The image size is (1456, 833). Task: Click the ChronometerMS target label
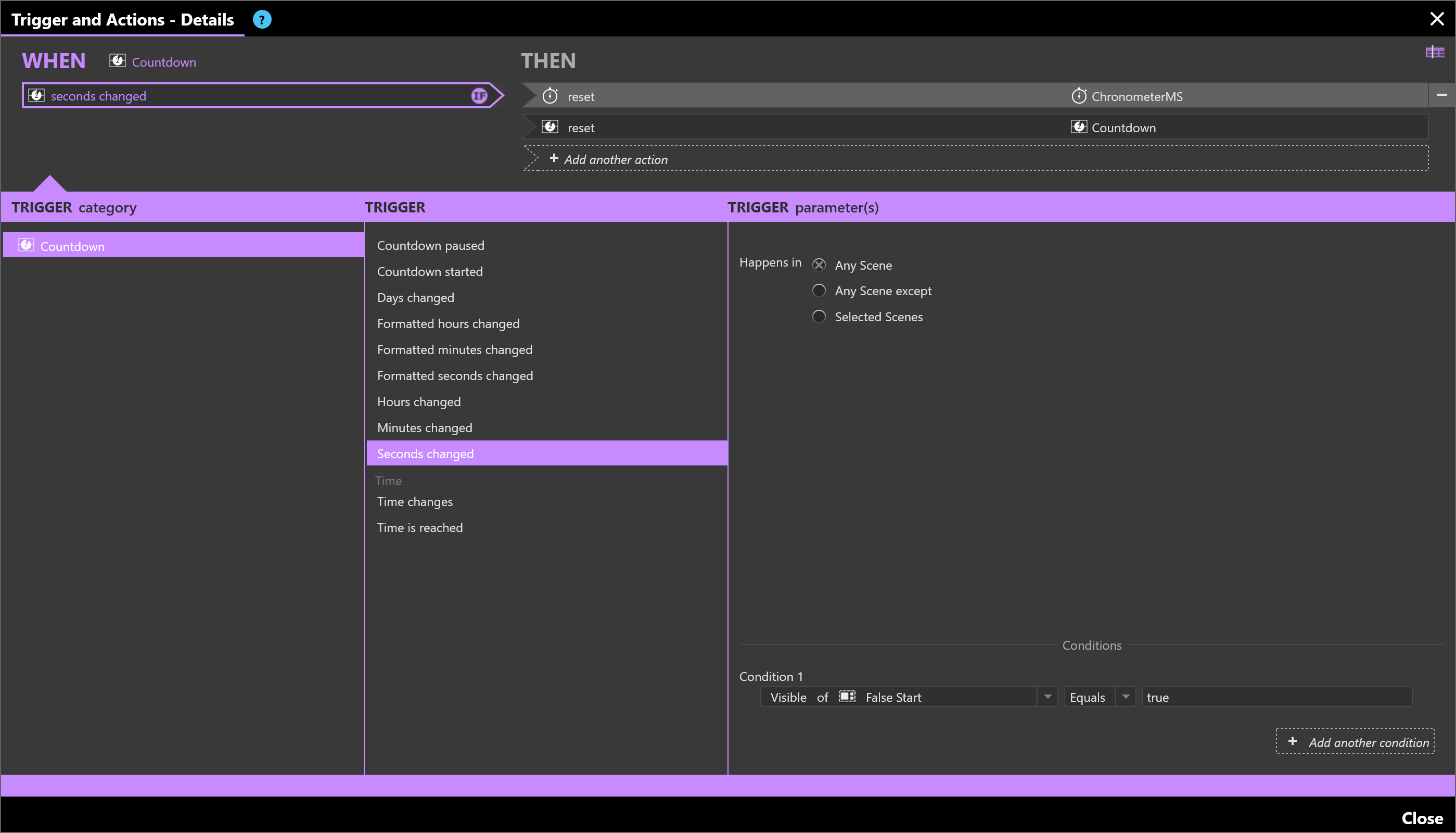[1137, 96]
